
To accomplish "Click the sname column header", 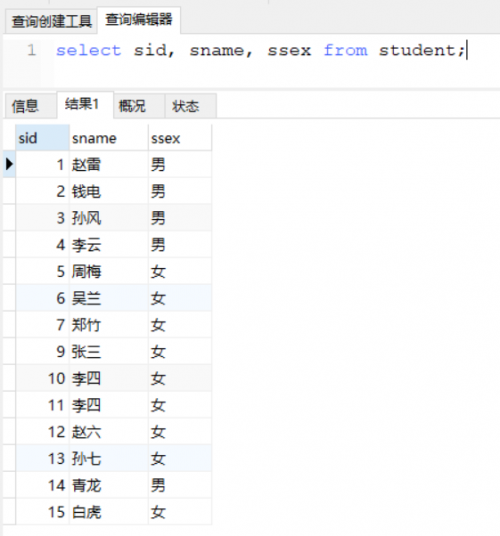I will pos(109,138).
